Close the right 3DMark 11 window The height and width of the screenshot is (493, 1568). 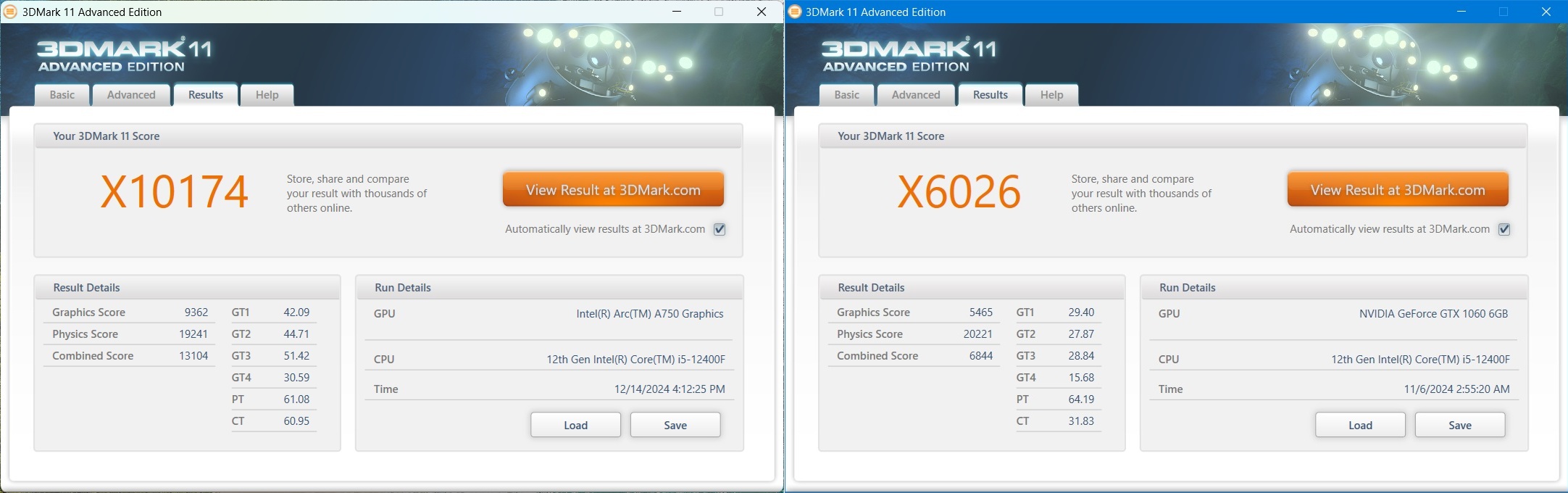coord(1546,12)
